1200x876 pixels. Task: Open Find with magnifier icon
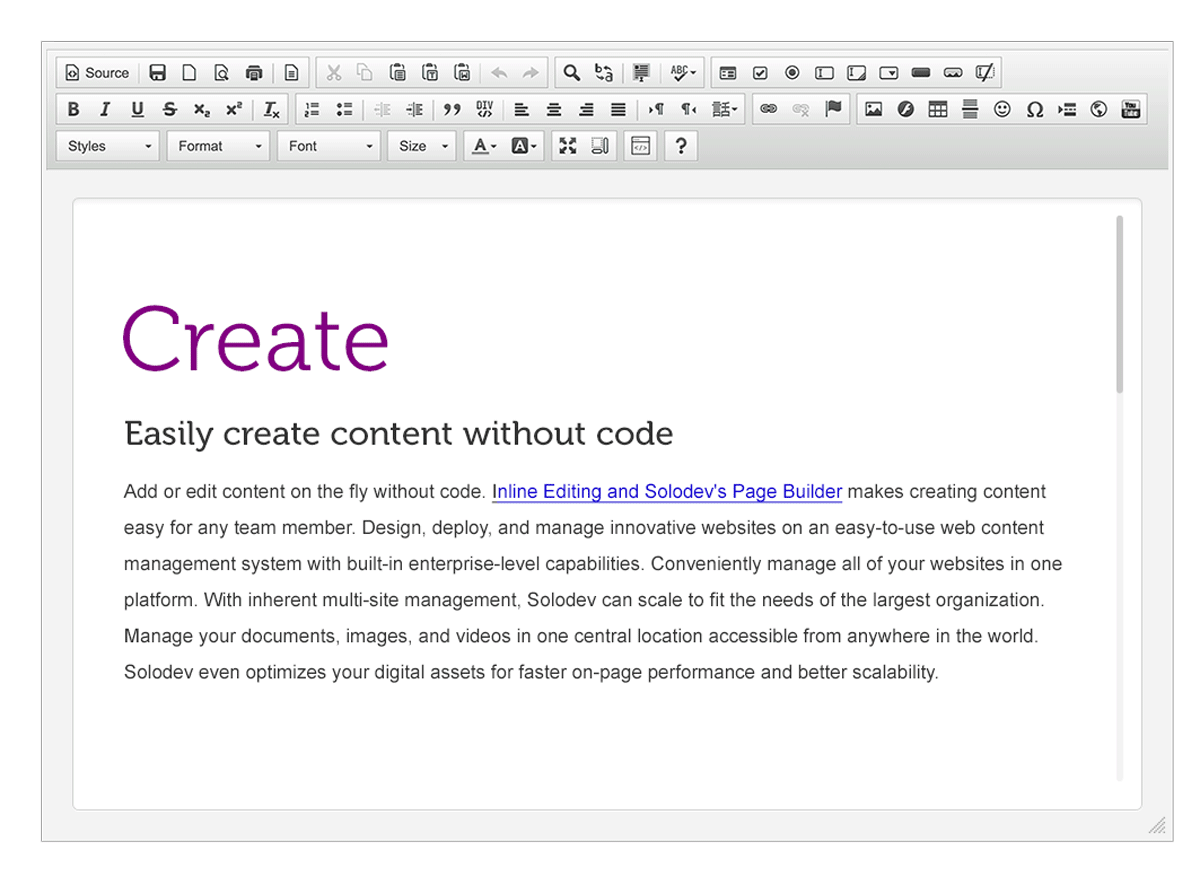click(x=571, y=73)
